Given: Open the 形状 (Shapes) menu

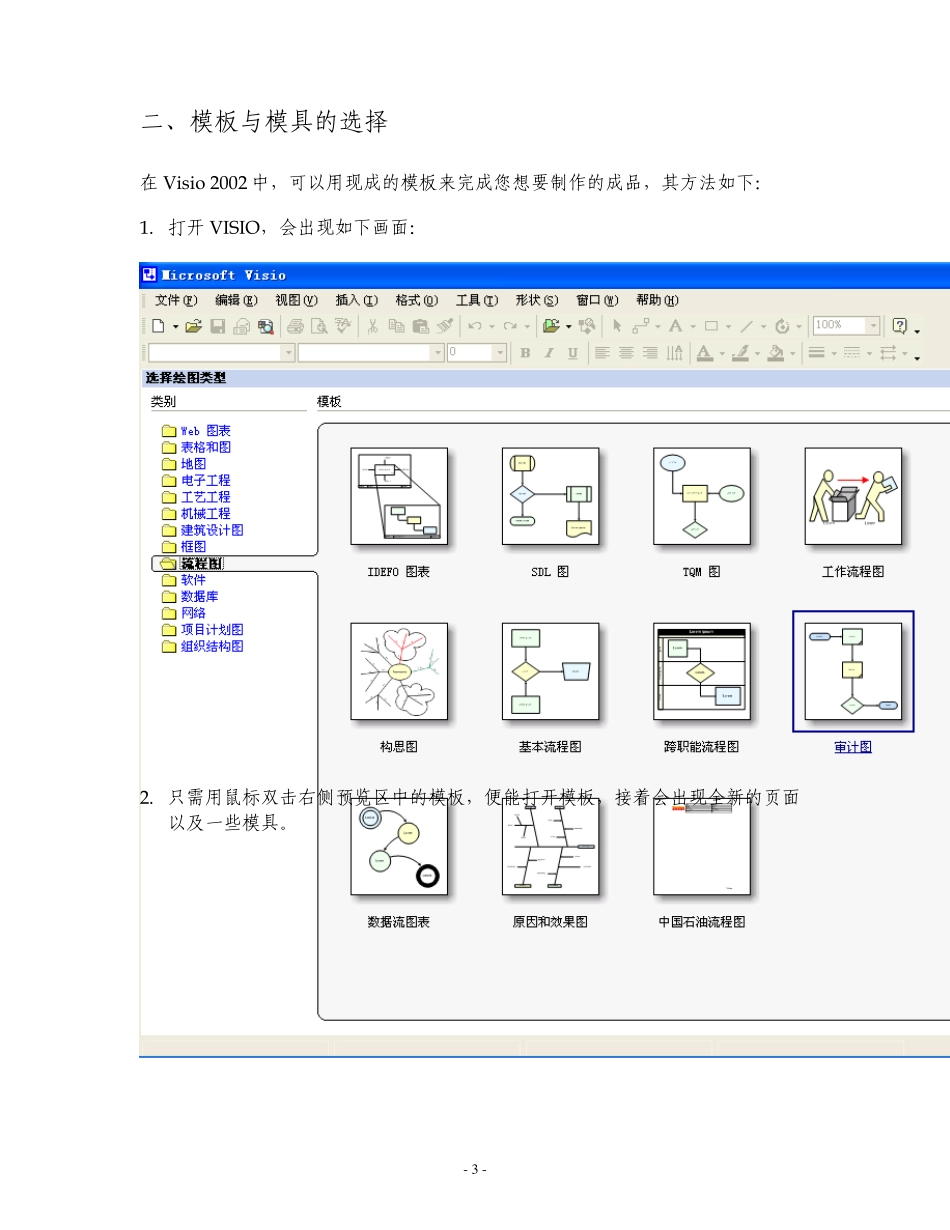Looking at the screenshot, I should pos(537,300).
